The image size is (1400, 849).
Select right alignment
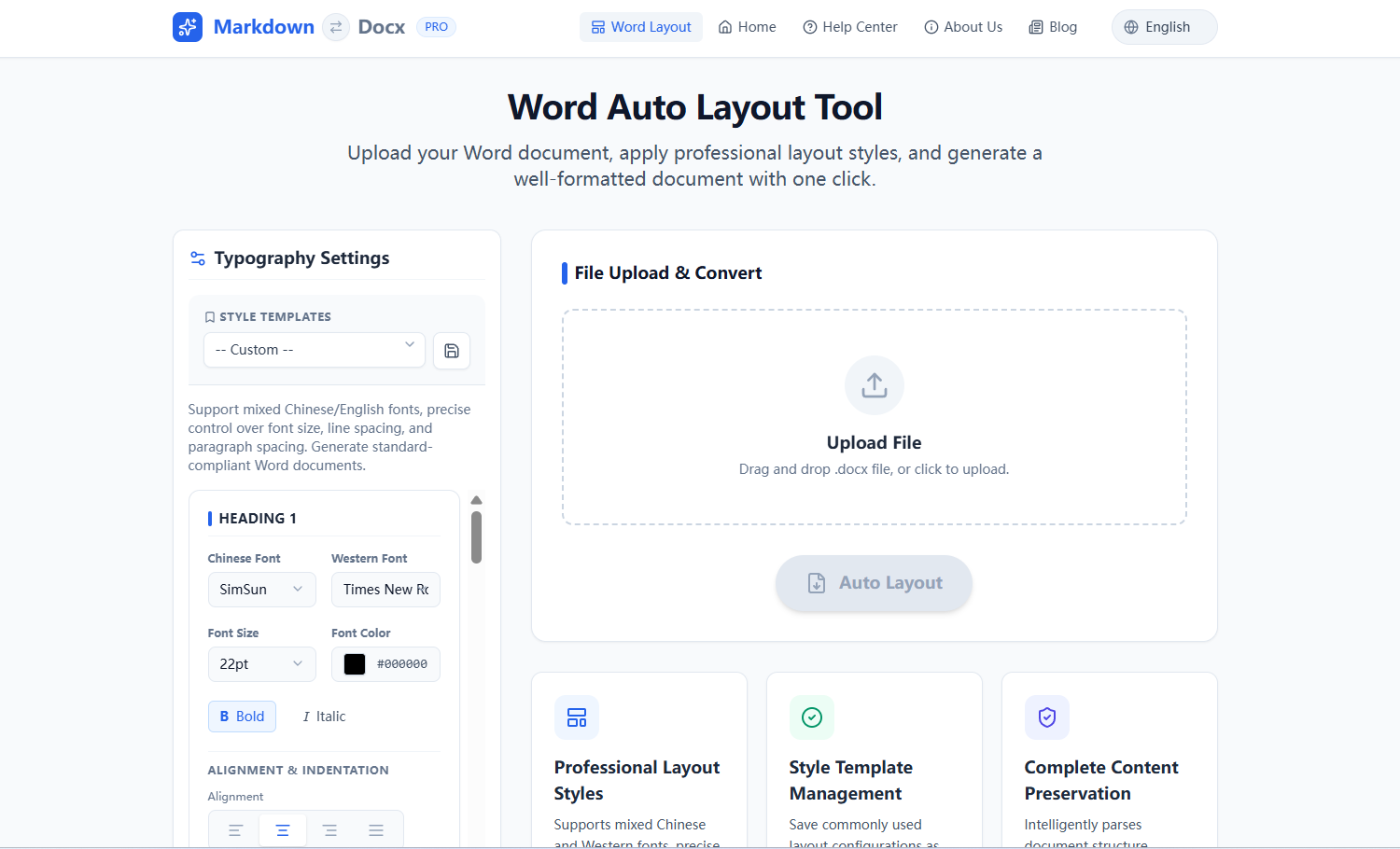[329, 830]
